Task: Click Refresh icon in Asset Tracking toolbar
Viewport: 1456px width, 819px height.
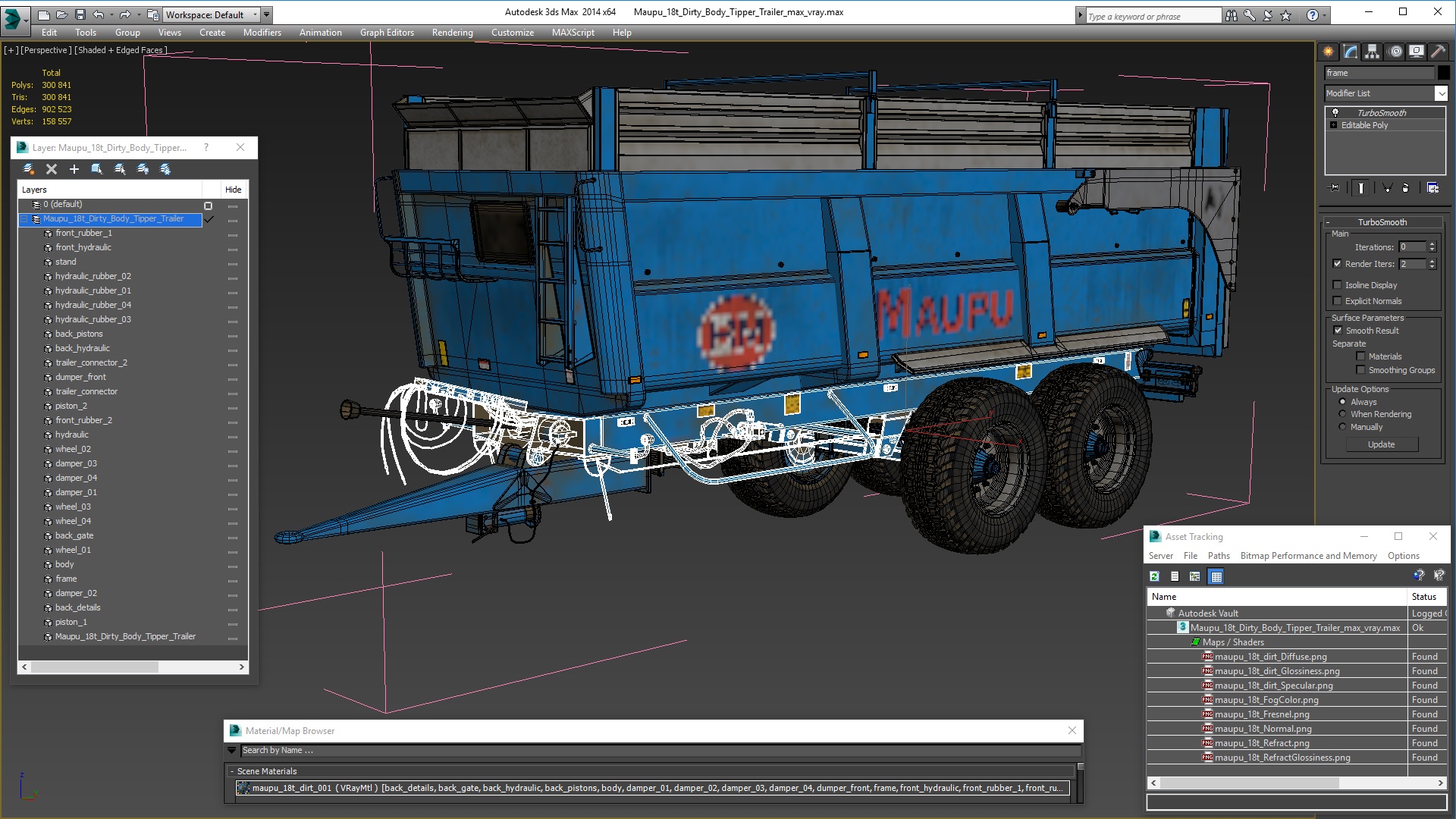Action: pyautogui.click(x=1154, y=576)
